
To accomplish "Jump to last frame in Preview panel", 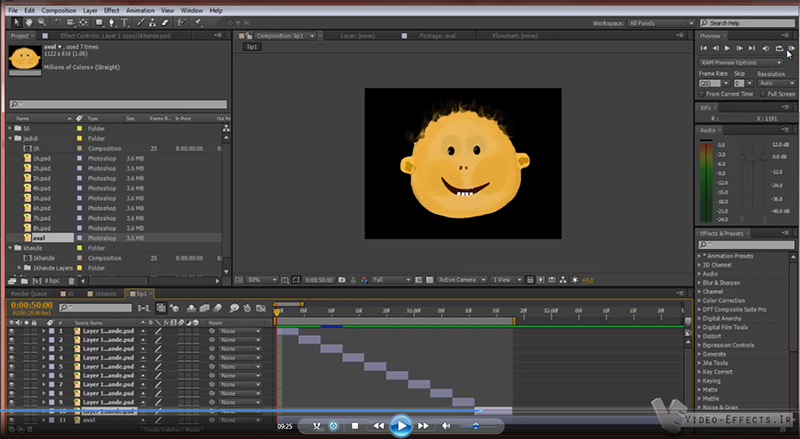I will [752, 48].
